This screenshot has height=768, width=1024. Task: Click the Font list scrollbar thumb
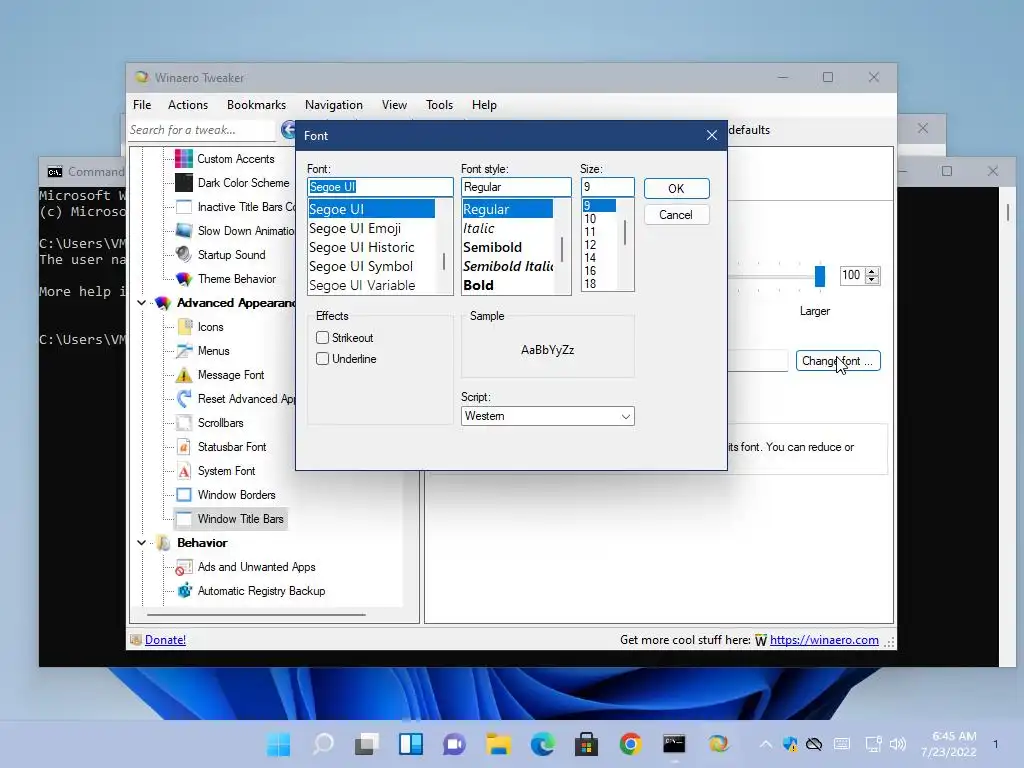[444, 262]
